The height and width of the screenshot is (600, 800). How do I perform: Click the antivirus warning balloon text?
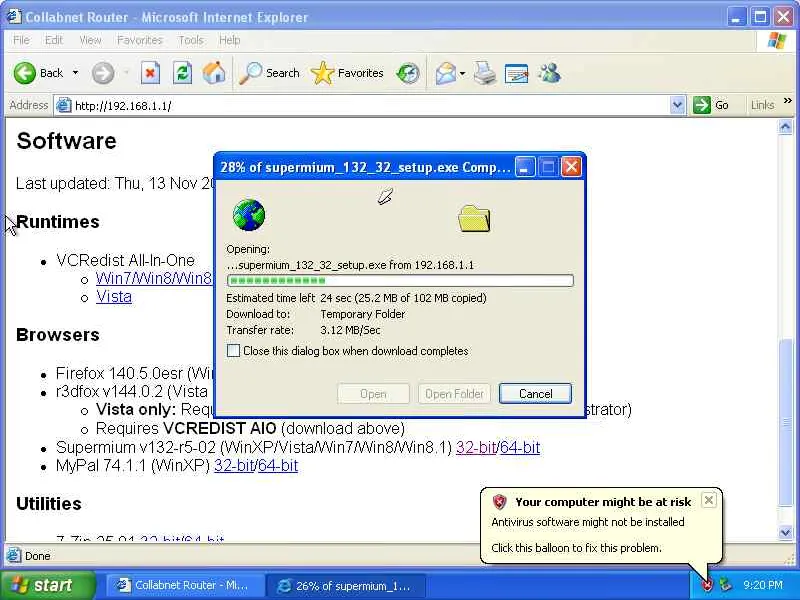pos(588,522)
